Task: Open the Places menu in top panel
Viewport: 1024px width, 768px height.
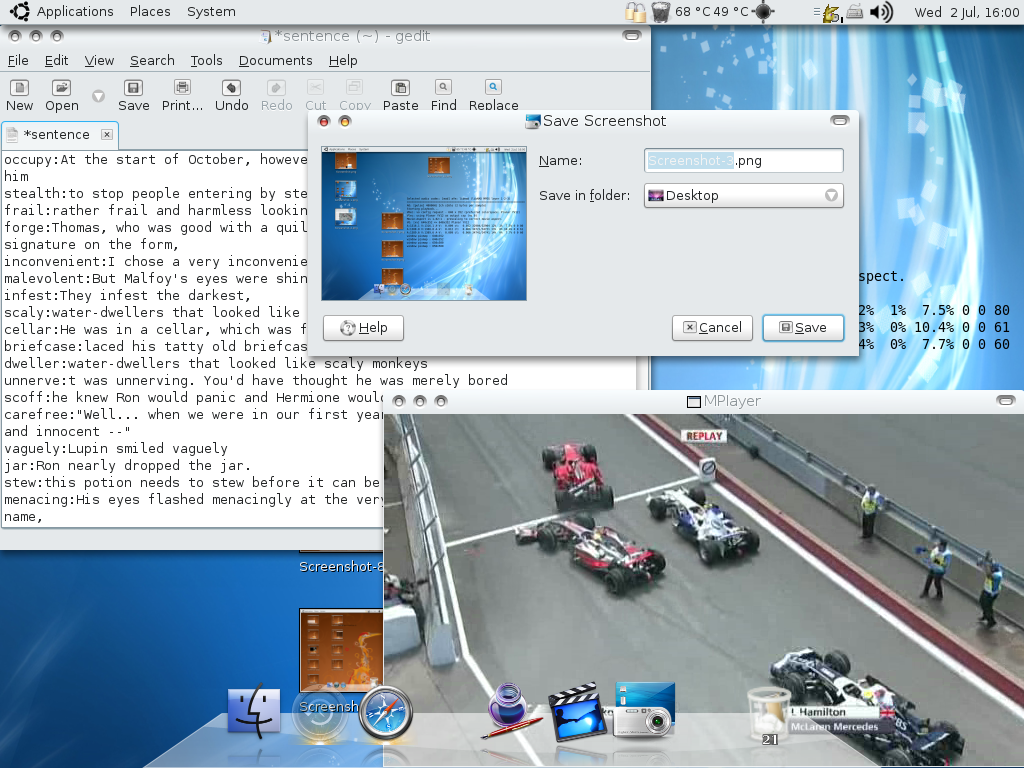Action: [150, 12]
